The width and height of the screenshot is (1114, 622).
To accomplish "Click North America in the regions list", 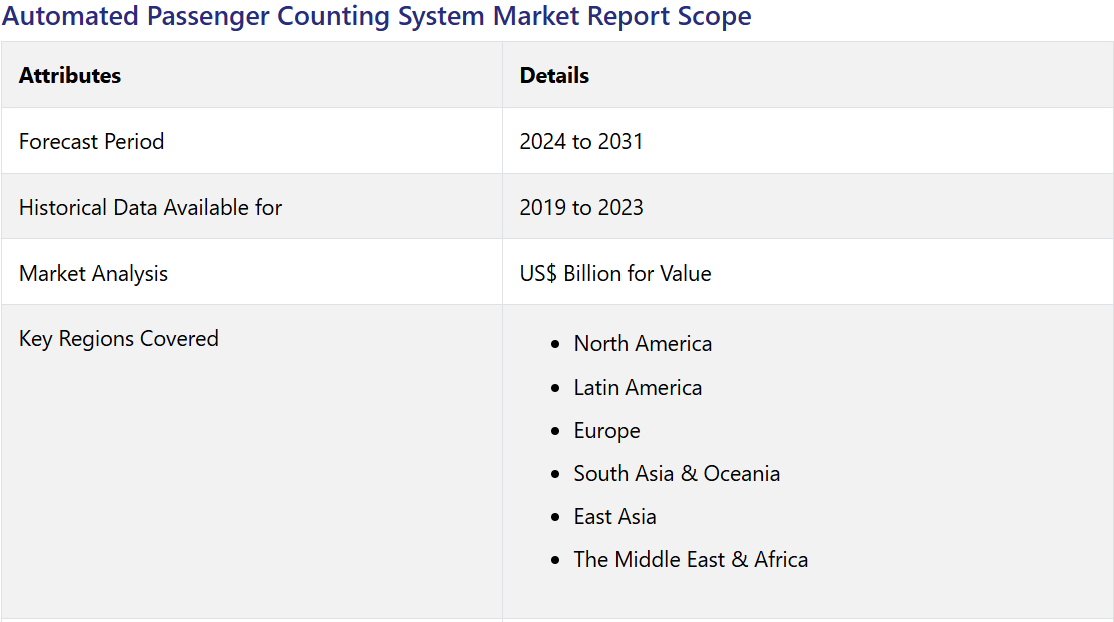I will pos(642,344).
